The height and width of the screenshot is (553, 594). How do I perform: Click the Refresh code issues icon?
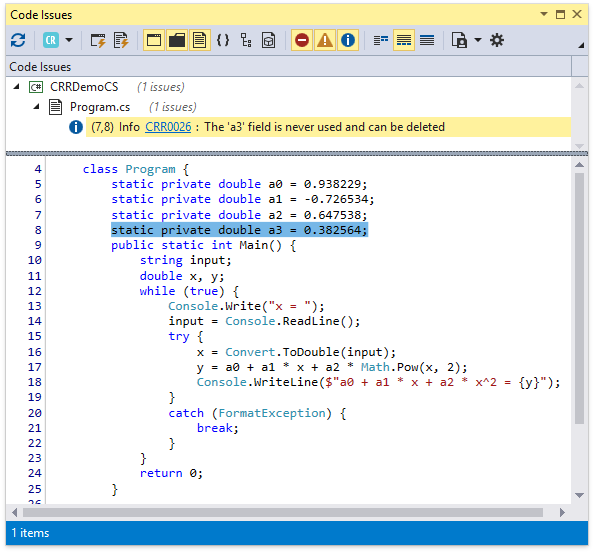[18, 40]
